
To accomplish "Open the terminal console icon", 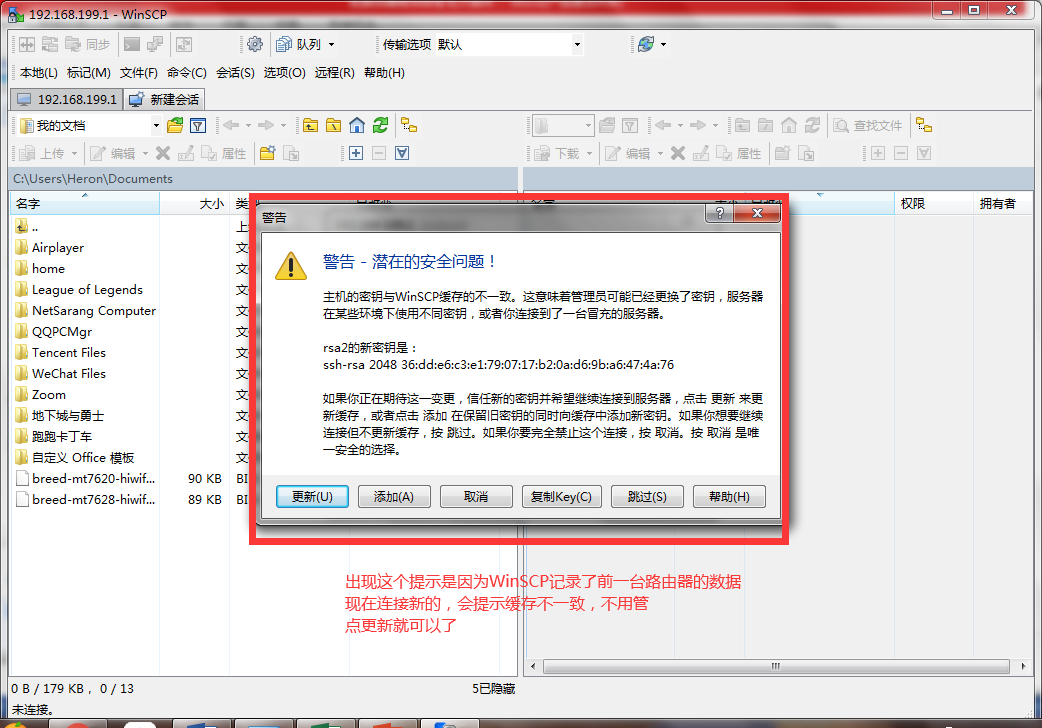I will pos(132,45).
